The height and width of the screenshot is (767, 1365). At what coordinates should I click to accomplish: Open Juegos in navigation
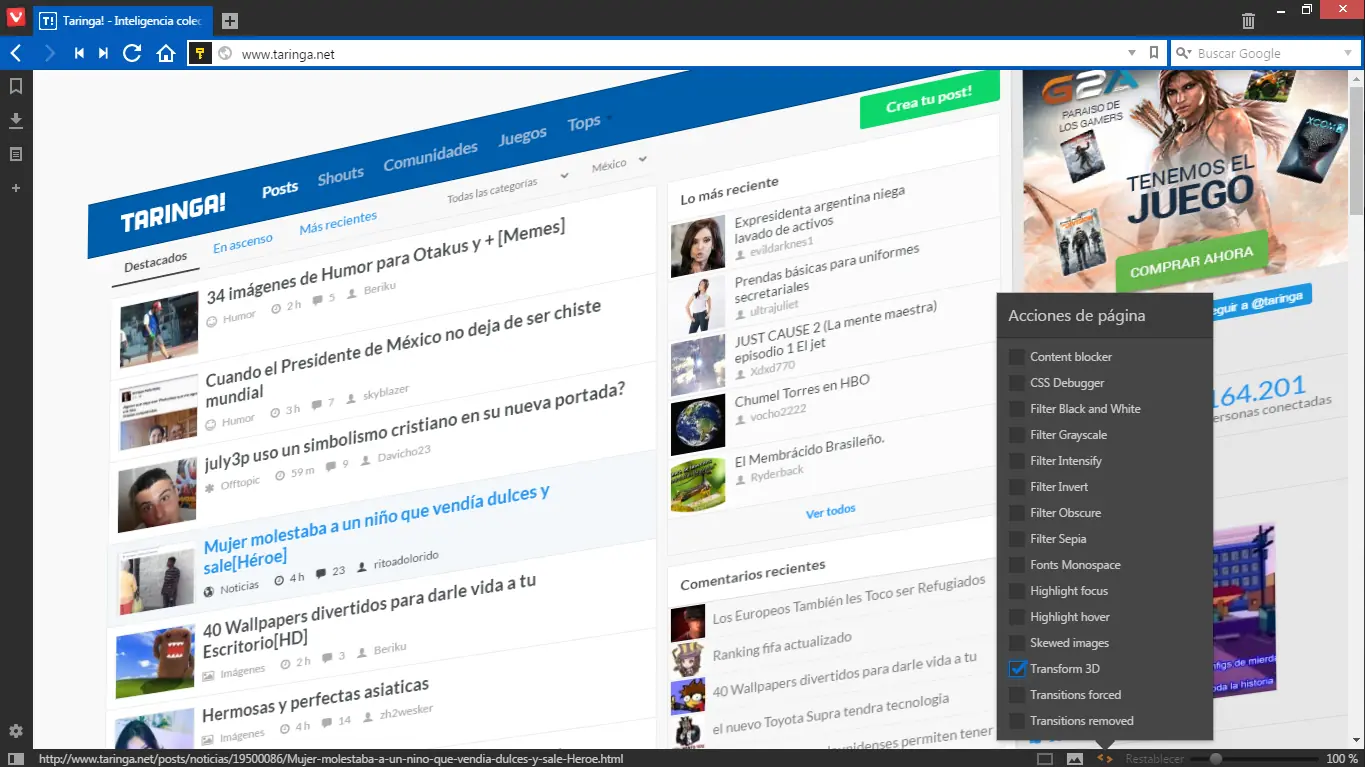click(523, 136)
